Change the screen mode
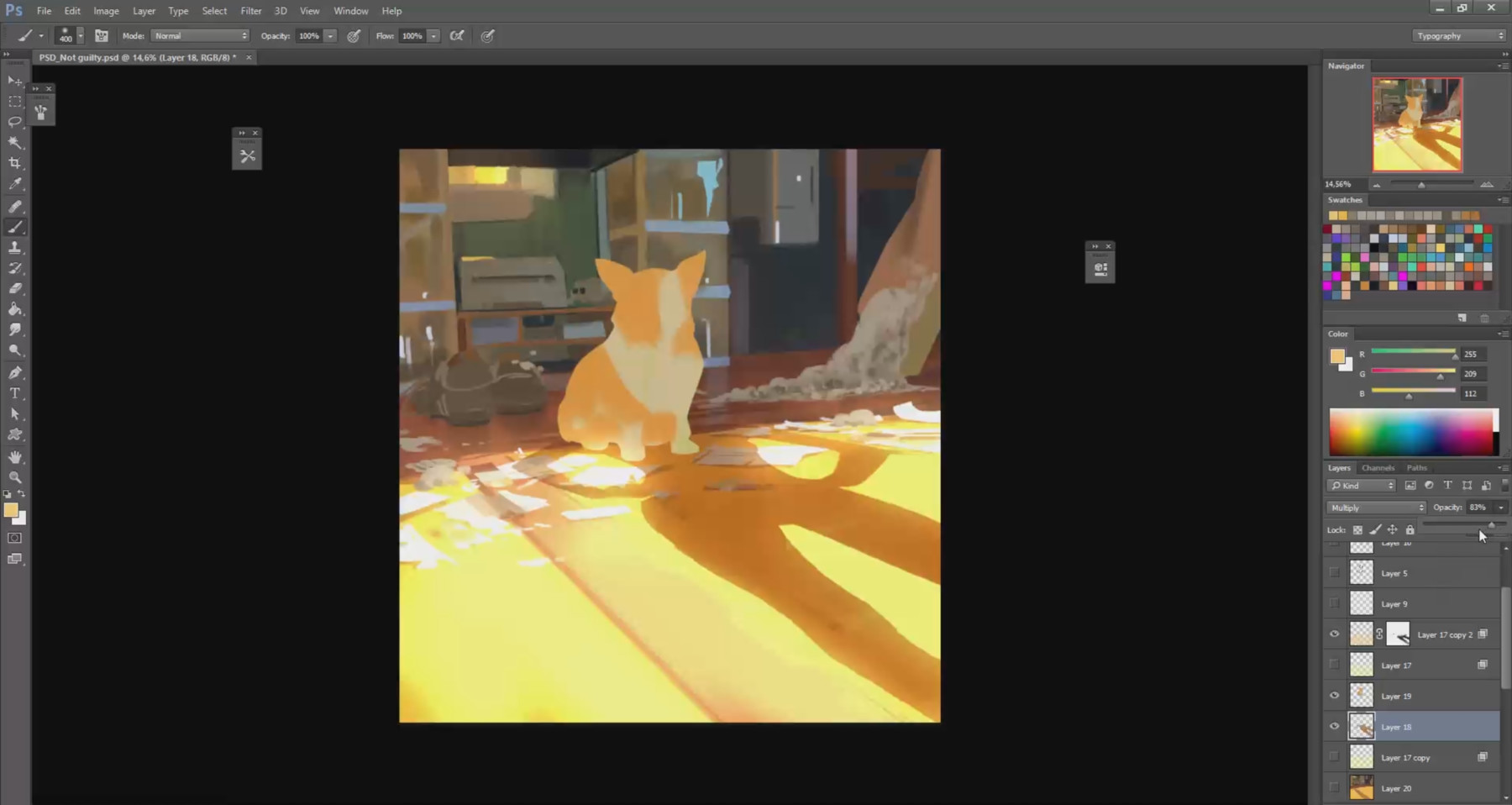 tap(15, 559)
